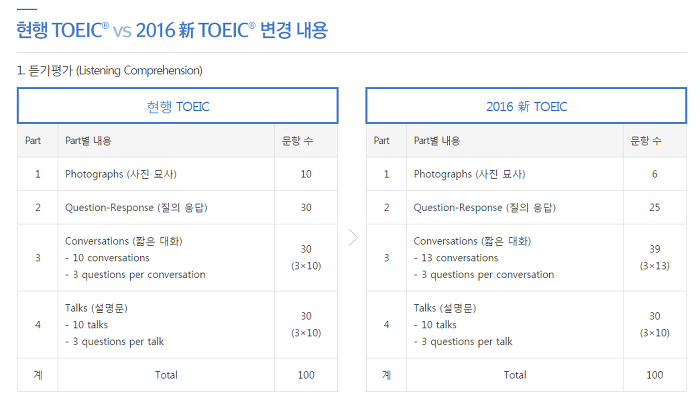The height and width of the screenshot is (408, 700).
Task: Click the '6' question count for Photographs
Action: click(654, 174)
